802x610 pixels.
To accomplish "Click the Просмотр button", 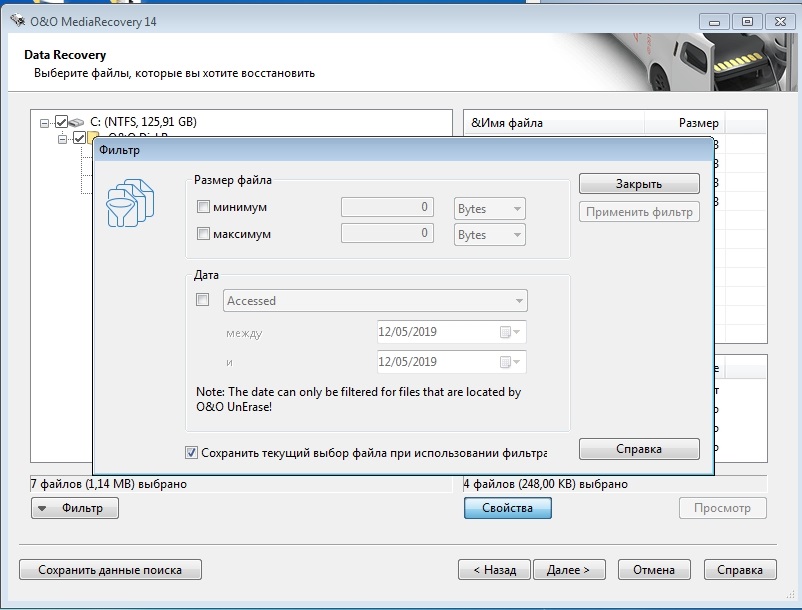I will (722, 508).
